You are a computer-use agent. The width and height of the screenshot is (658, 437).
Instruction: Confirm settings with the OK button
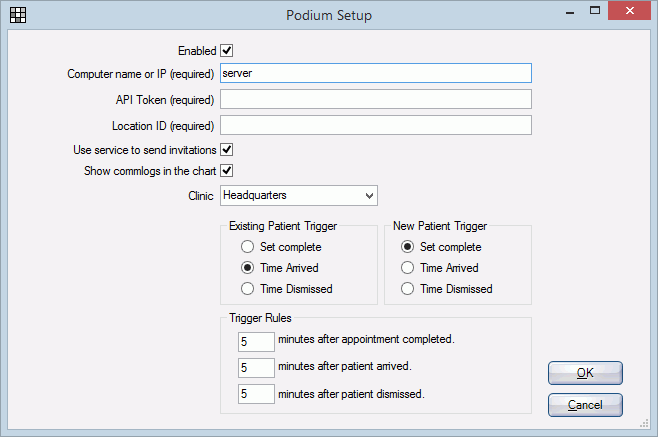click(x=585, y=373)
